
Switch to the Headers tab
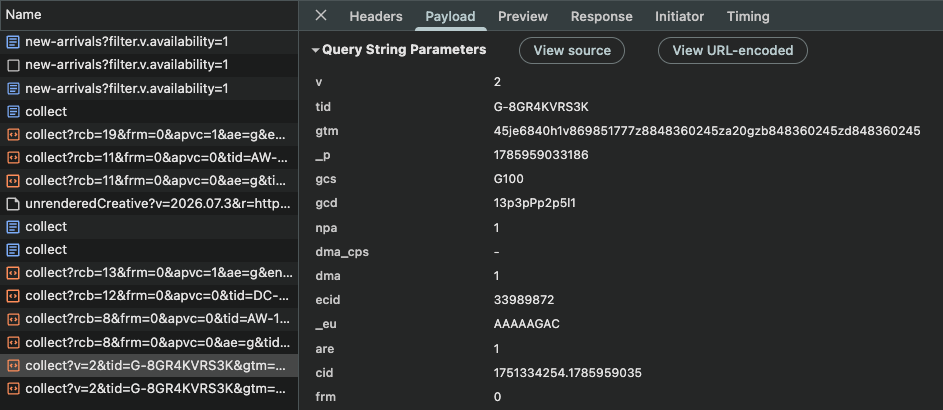tap(376, 16)
